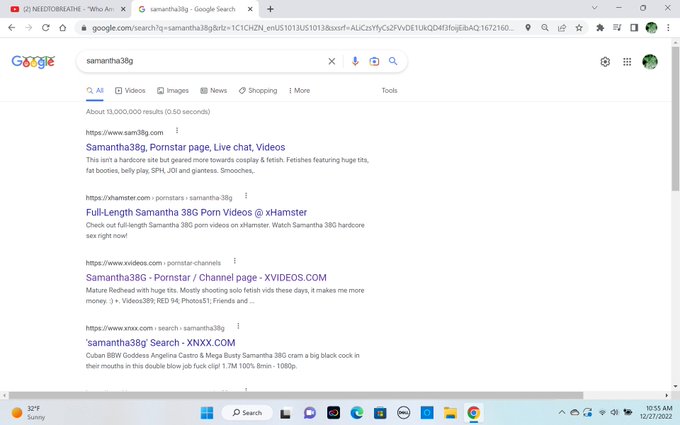
Task: Launch Microsoft Edge from taskbar
Action: coord(356,413)
